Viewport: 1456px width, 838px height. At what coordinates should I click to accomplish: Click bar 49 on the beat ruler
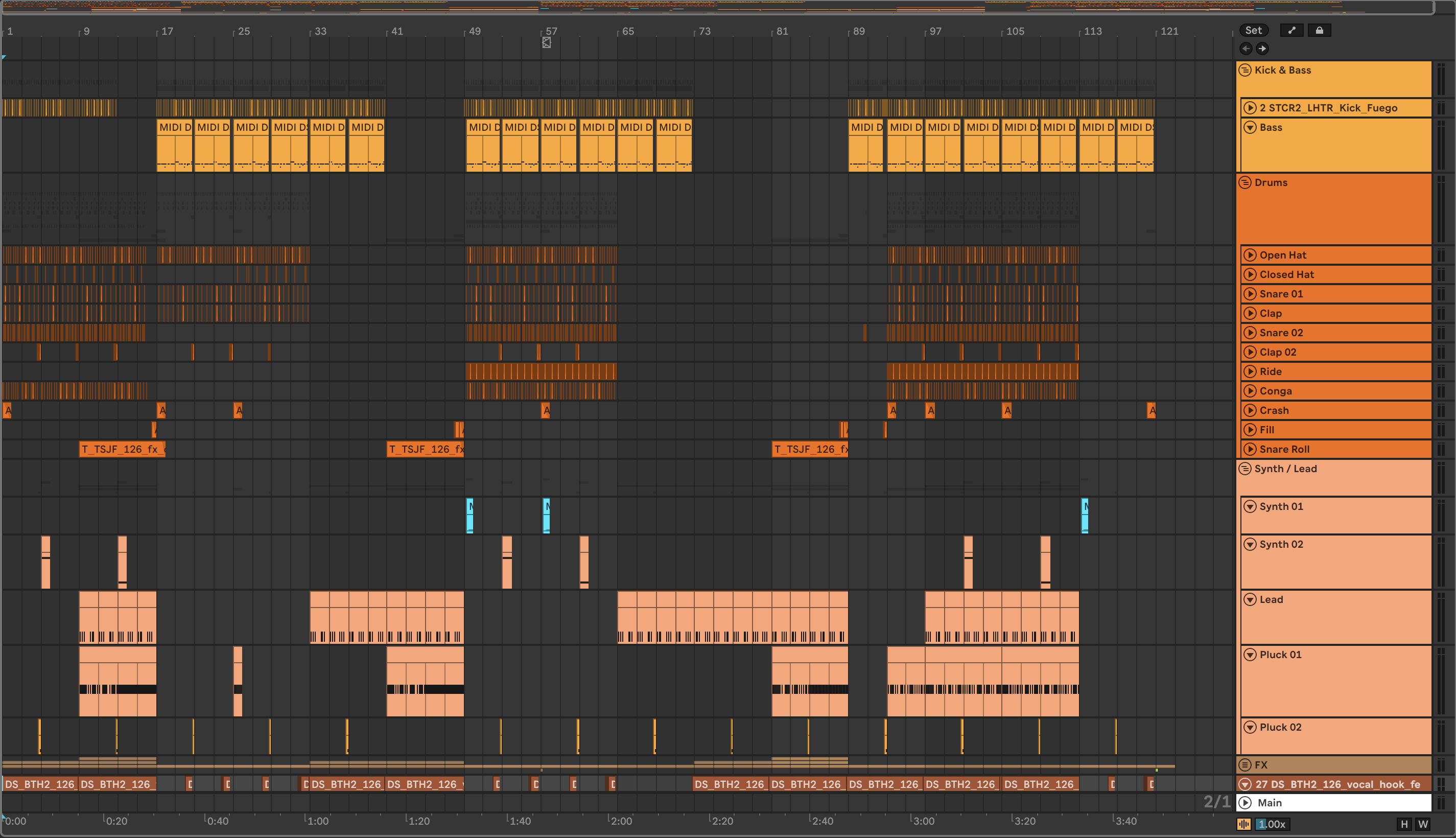point(474,31)
